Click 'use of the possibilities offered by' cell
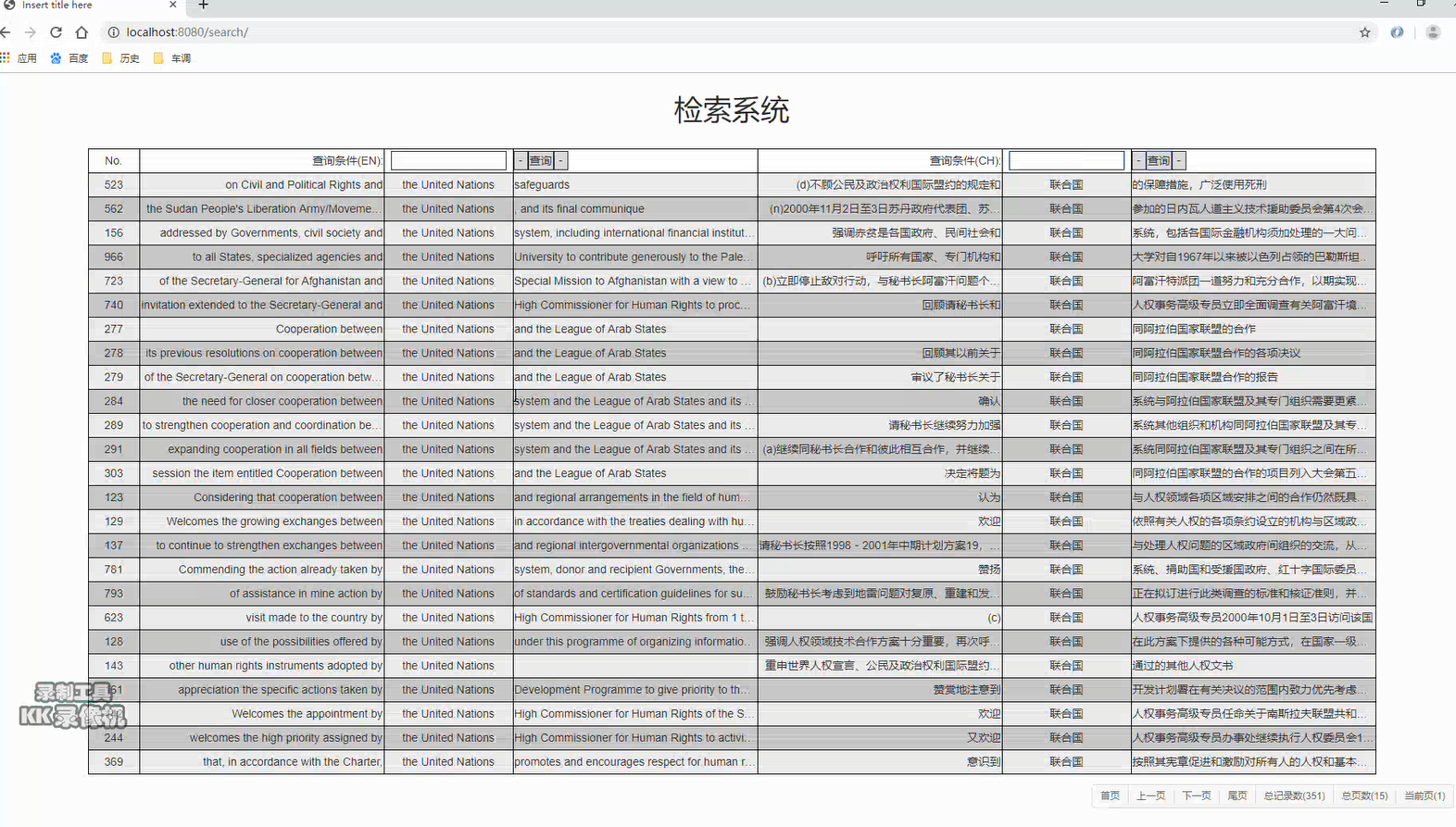This screenshot has width=1456, height=827. coord(262,642)
